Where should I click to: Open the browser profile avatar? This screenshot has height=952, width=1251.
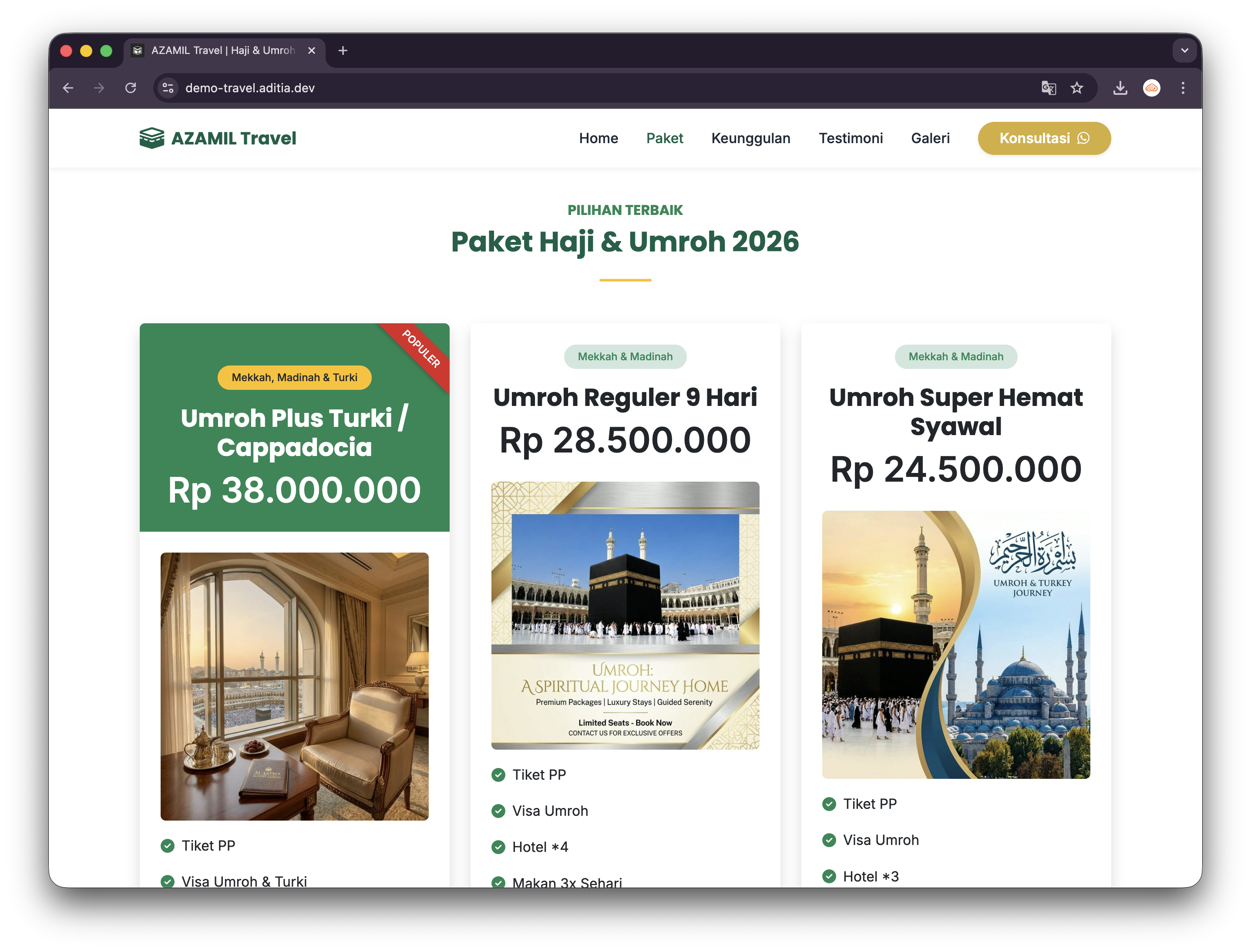(1151, 88)
